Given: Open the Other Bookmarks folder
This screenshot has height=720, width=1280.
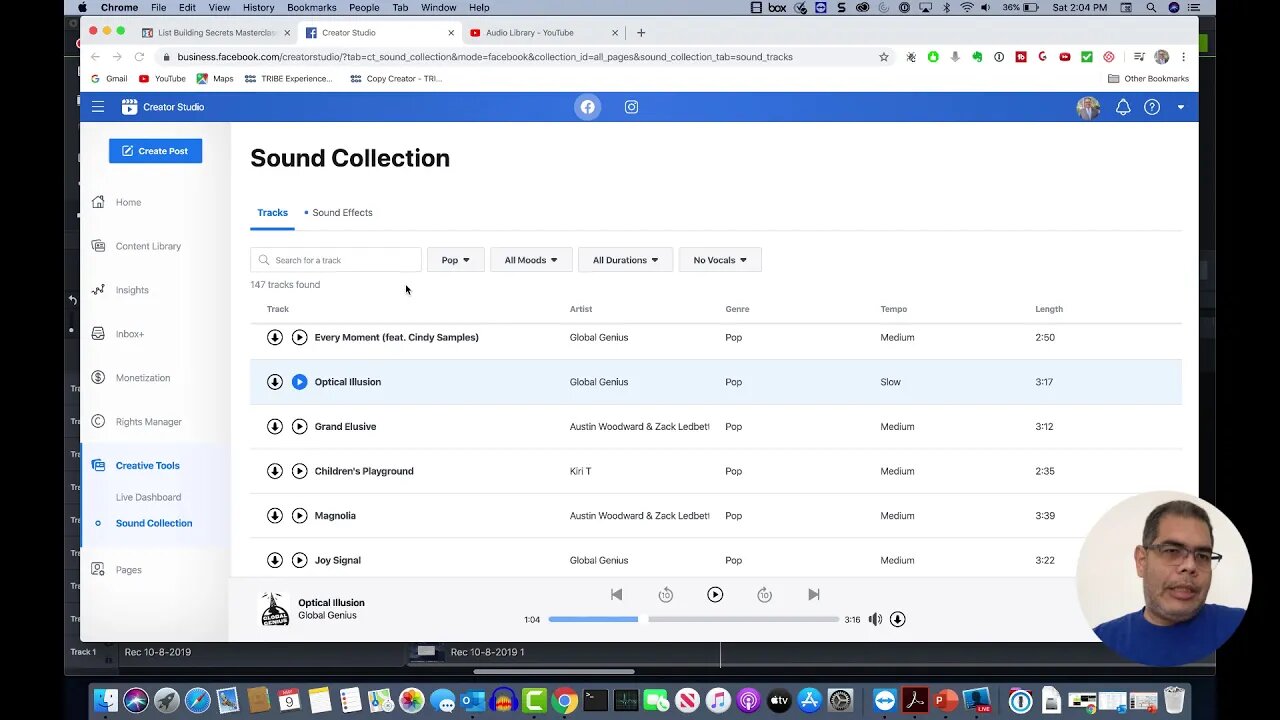Looking at the screenshot, I should pos(1148,78).
